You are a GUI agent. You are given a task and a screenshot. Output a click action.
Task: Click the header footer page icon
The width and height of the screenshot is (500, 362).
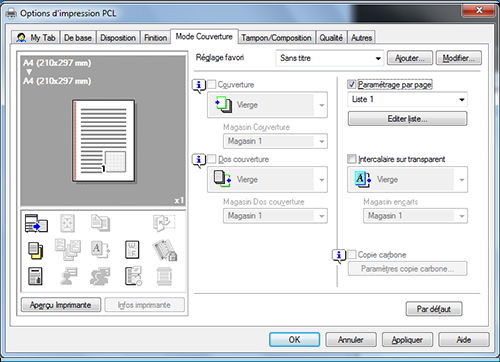35,276
